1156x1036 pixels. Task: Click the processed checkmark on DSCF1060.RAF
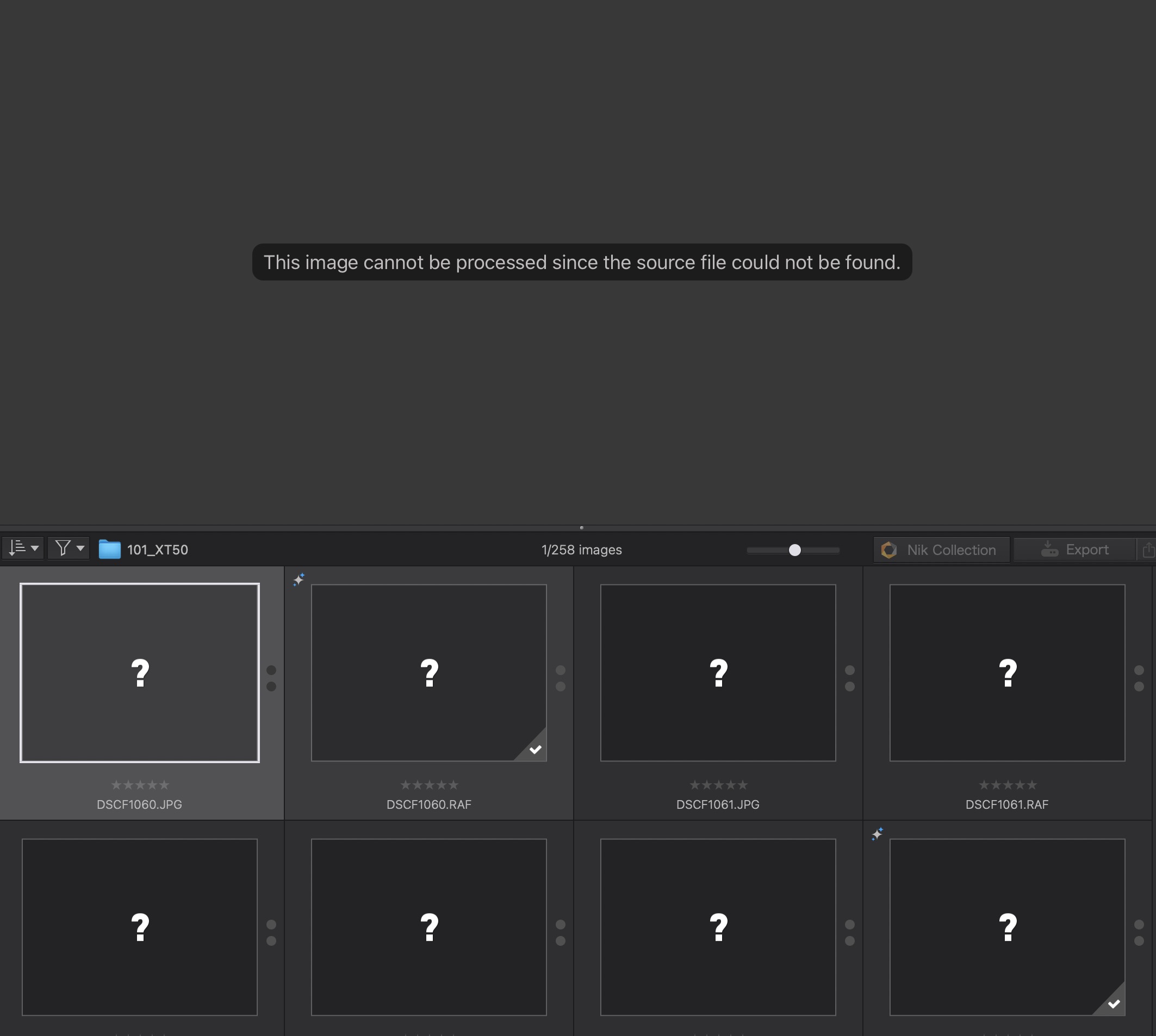coord(535,749)
